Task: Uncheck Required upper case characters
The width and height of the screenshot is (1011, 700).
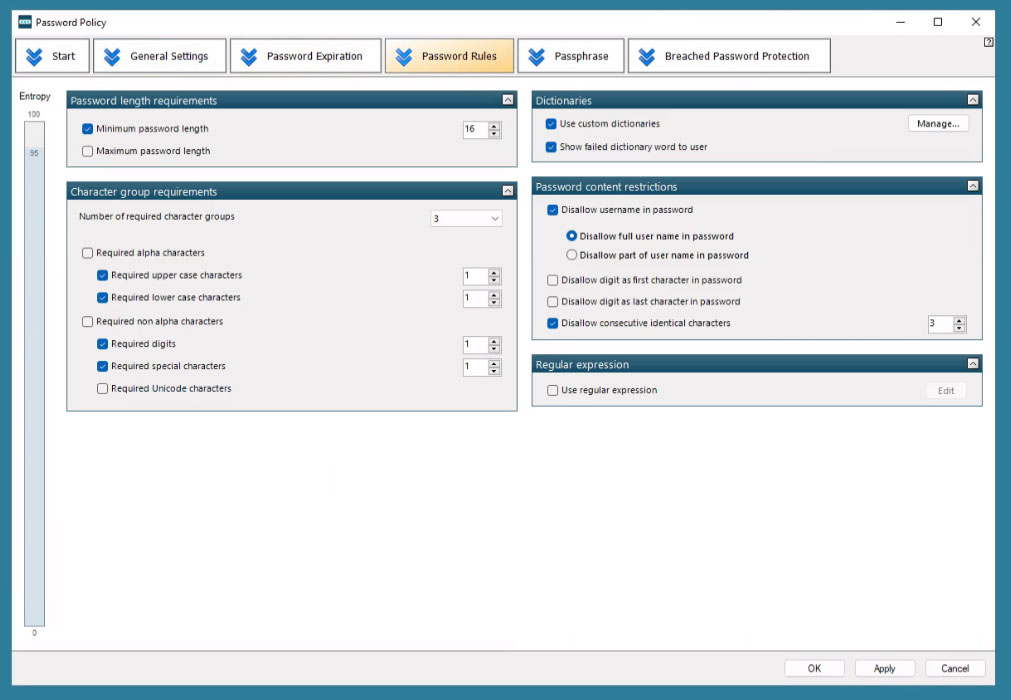Action: [103, 276]
